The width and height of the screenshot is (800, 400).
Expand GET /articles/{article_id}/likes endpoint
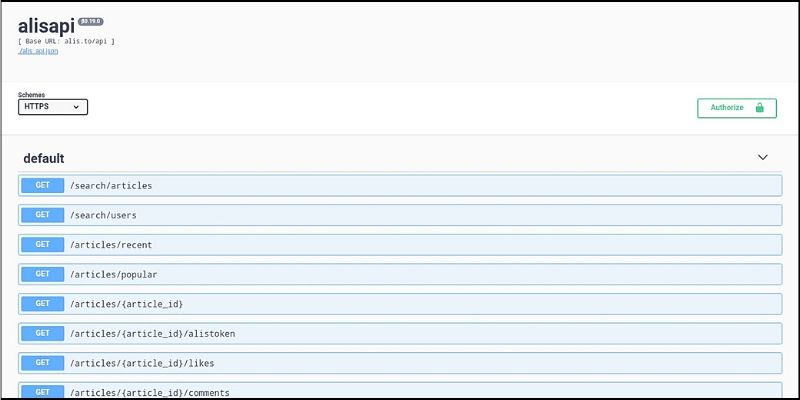pyautogui.click(x=141, y=362)
